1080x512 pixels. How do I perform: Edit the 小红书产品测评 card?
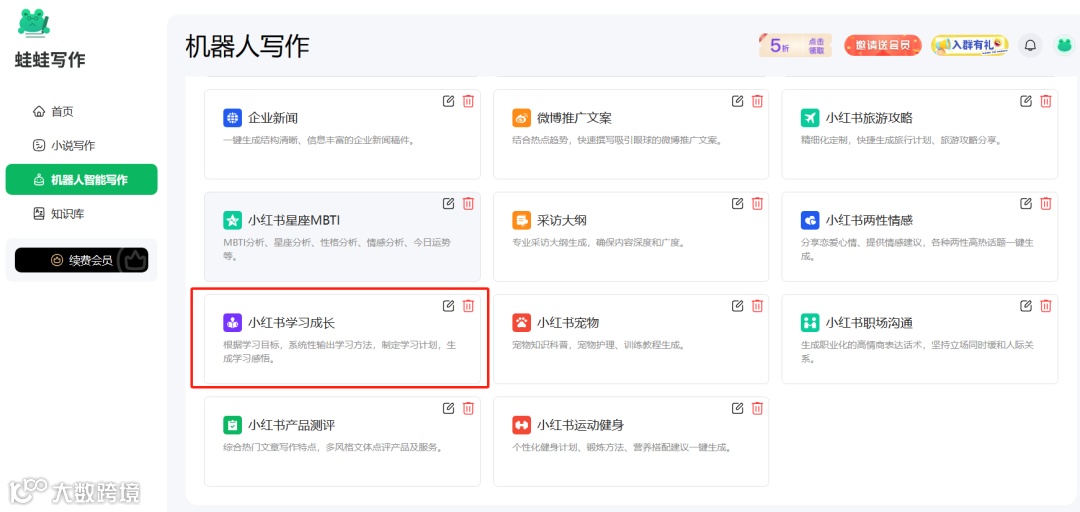pyautogui.click(x=448, y=408)
